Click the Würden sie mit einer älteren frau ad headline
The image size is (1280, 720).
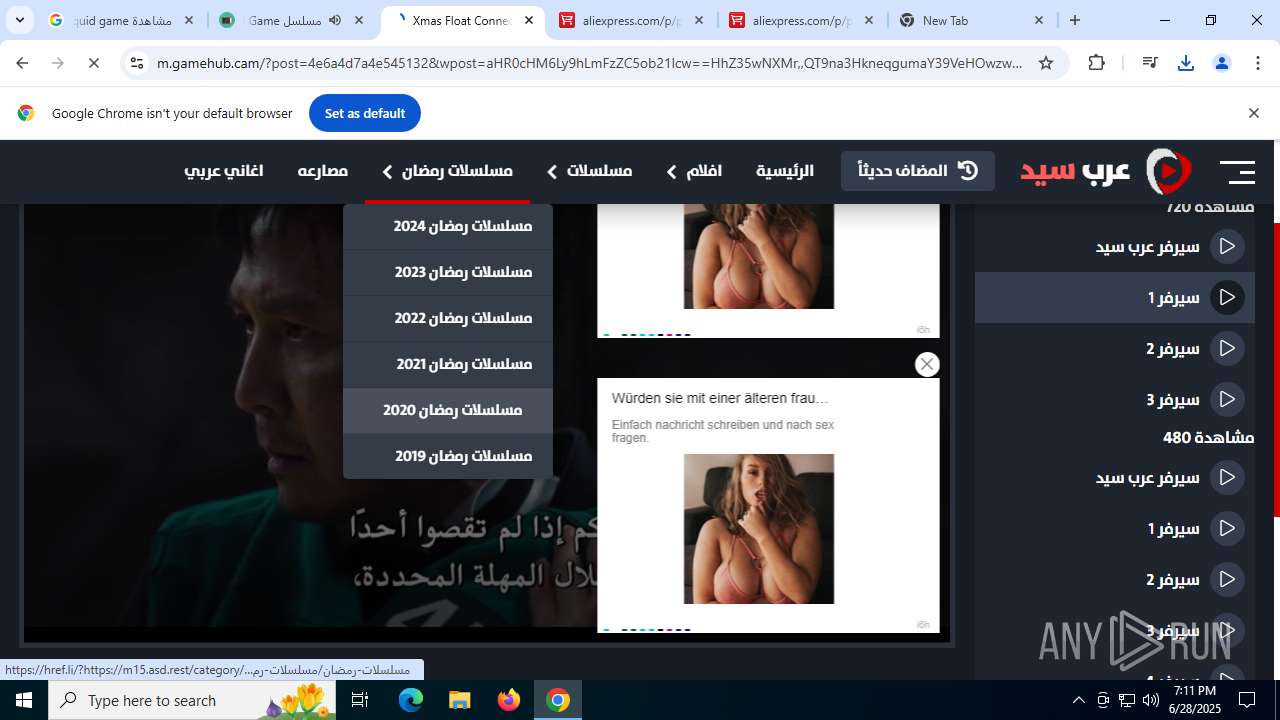click(720, 398)
